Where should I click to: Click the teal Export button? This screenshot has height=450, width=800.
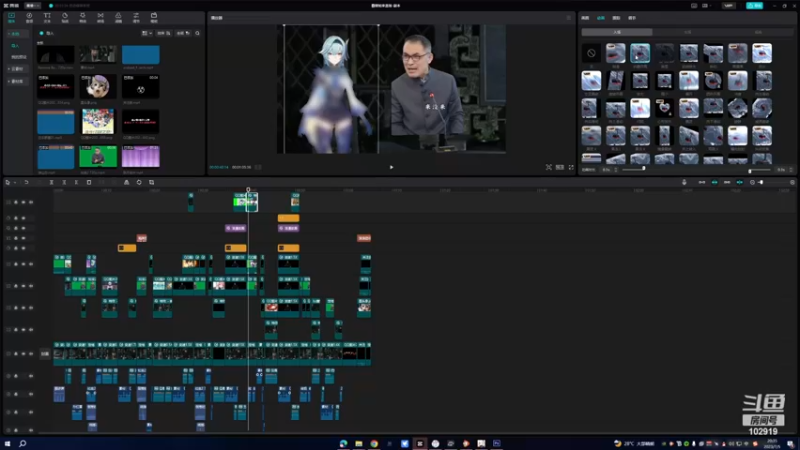point(755,6)
